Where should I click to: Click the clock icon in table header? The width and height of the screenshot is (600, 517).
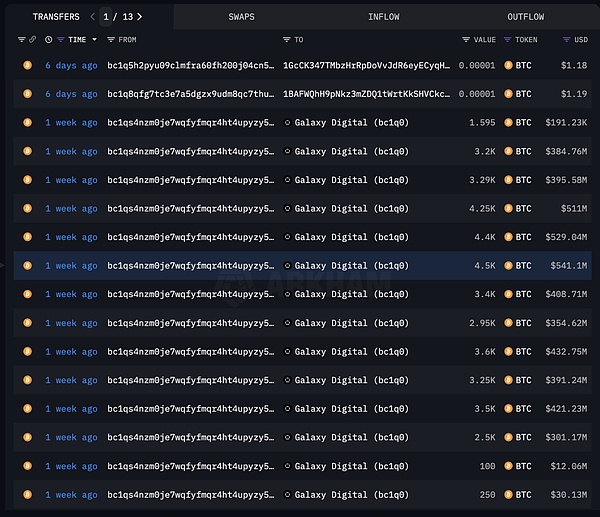48,40
